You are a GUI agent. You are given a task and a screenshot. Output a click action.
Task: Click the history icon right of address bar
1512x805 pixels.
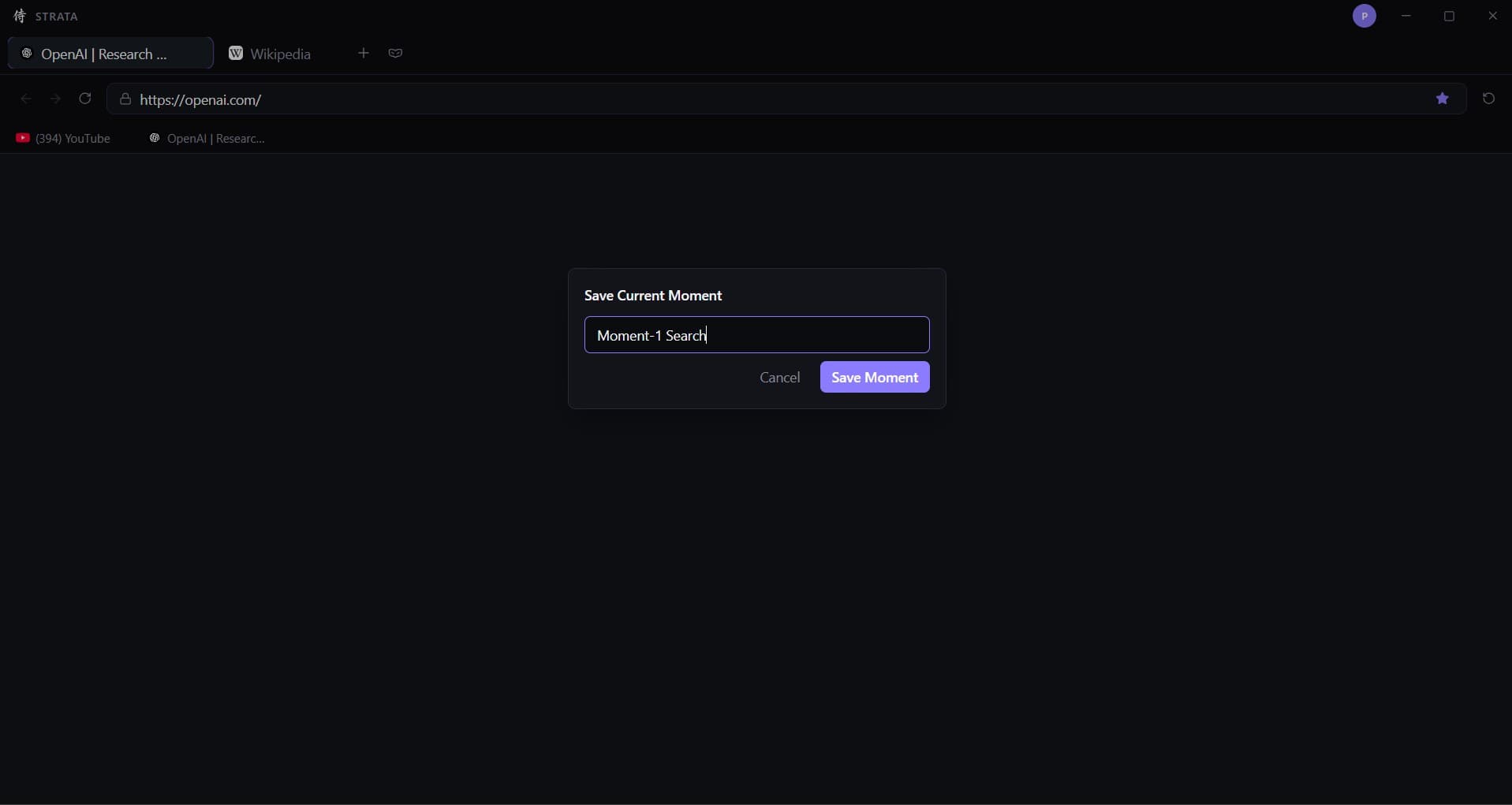1488,99
